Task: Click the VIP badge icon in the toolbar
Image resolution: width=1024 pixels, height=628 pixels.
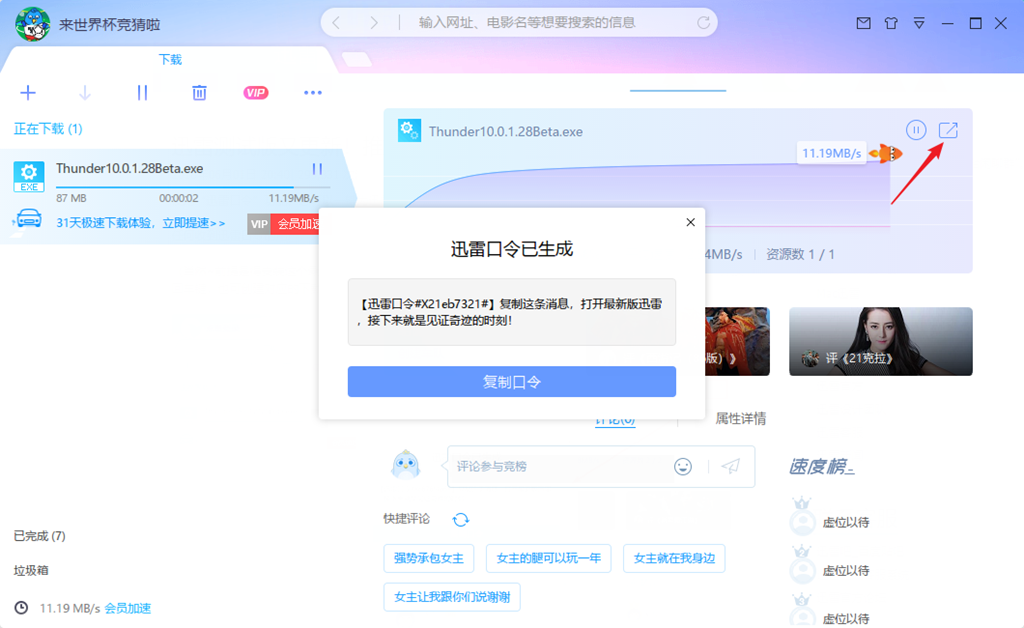Action: coord(256,92)
